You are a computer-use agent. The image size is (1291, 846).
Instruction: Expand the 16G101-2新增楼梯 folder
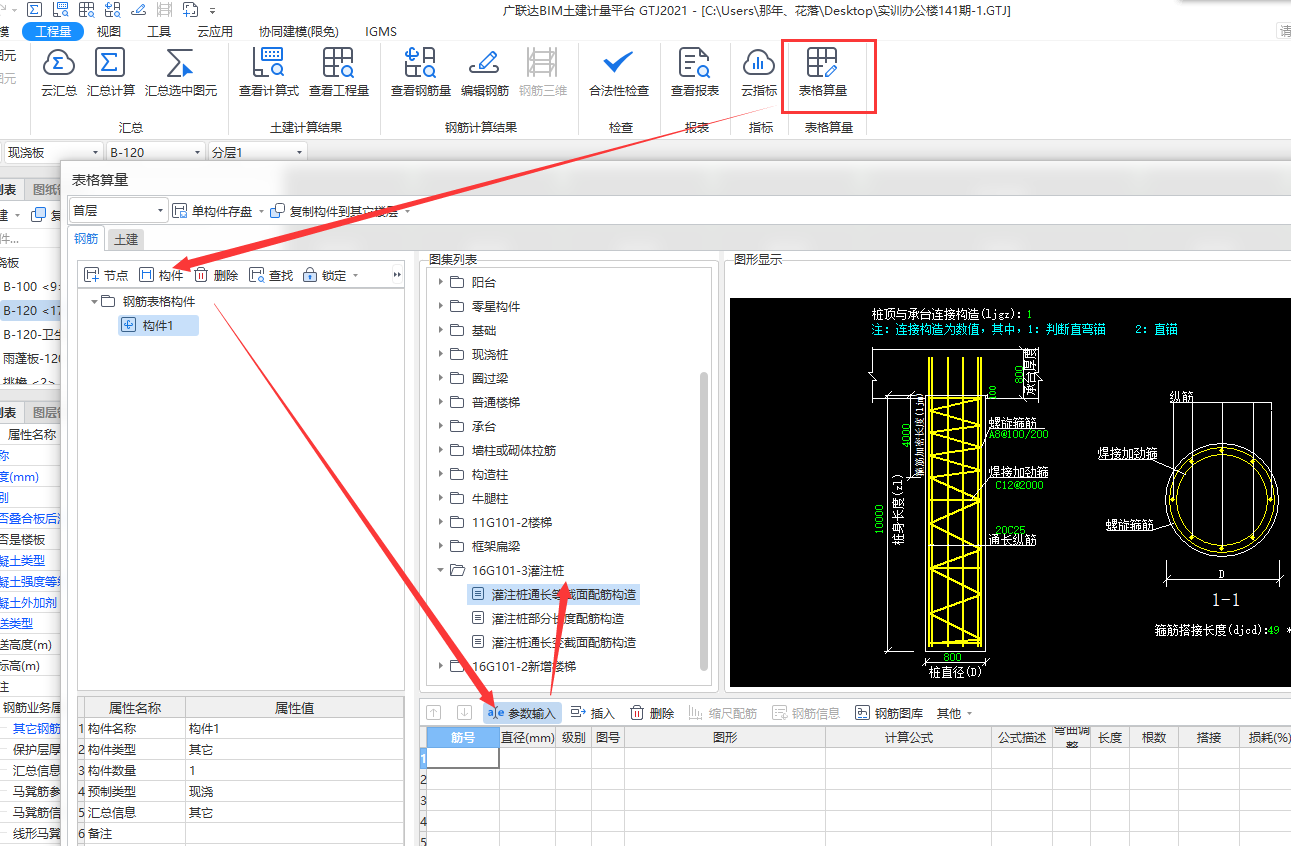point(441,667)
